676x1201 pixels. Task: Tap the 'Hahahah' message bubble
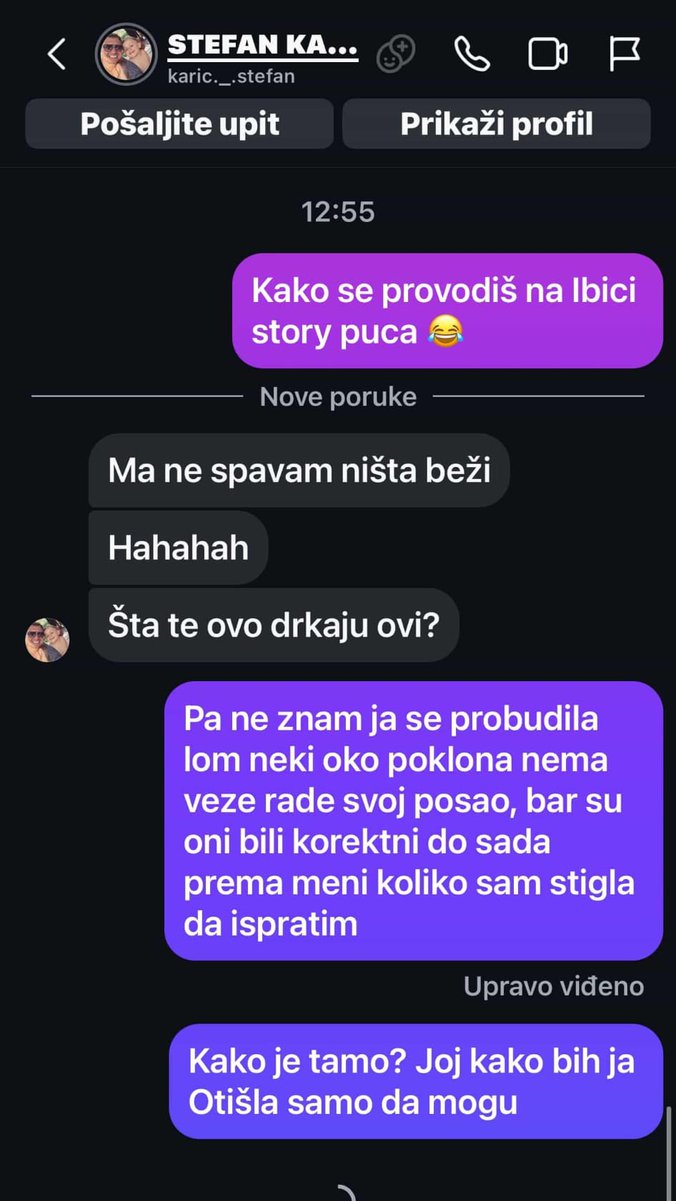pos(178,548)
